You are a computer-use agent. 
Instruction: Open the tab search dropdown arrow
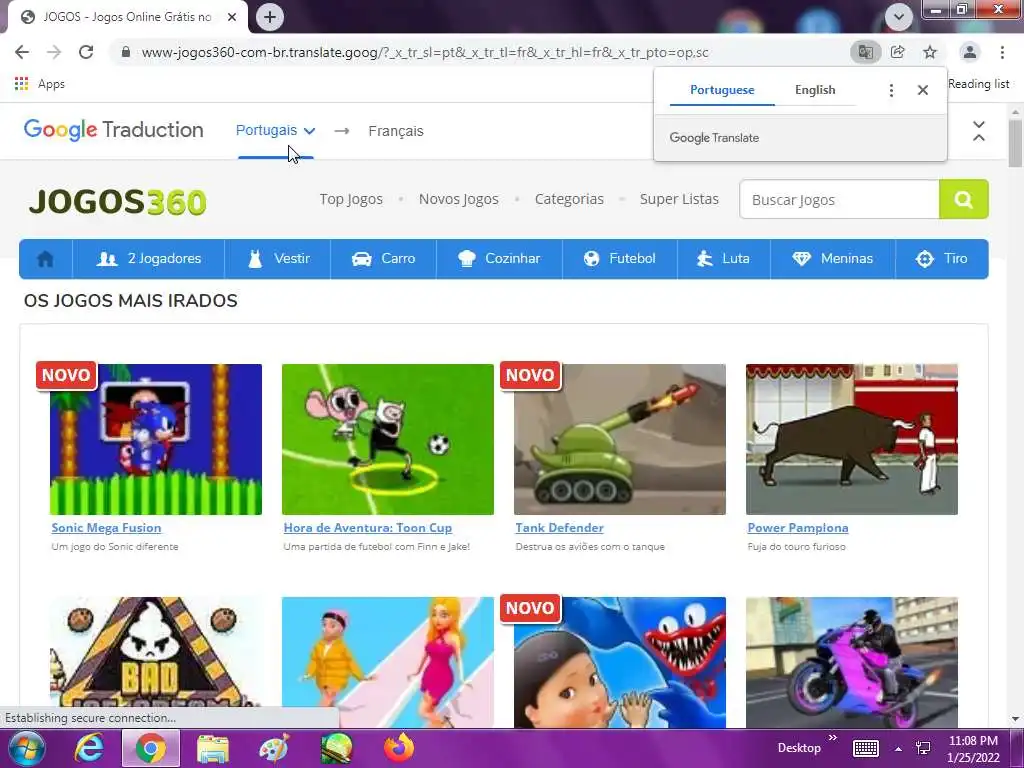coord(899,17)
